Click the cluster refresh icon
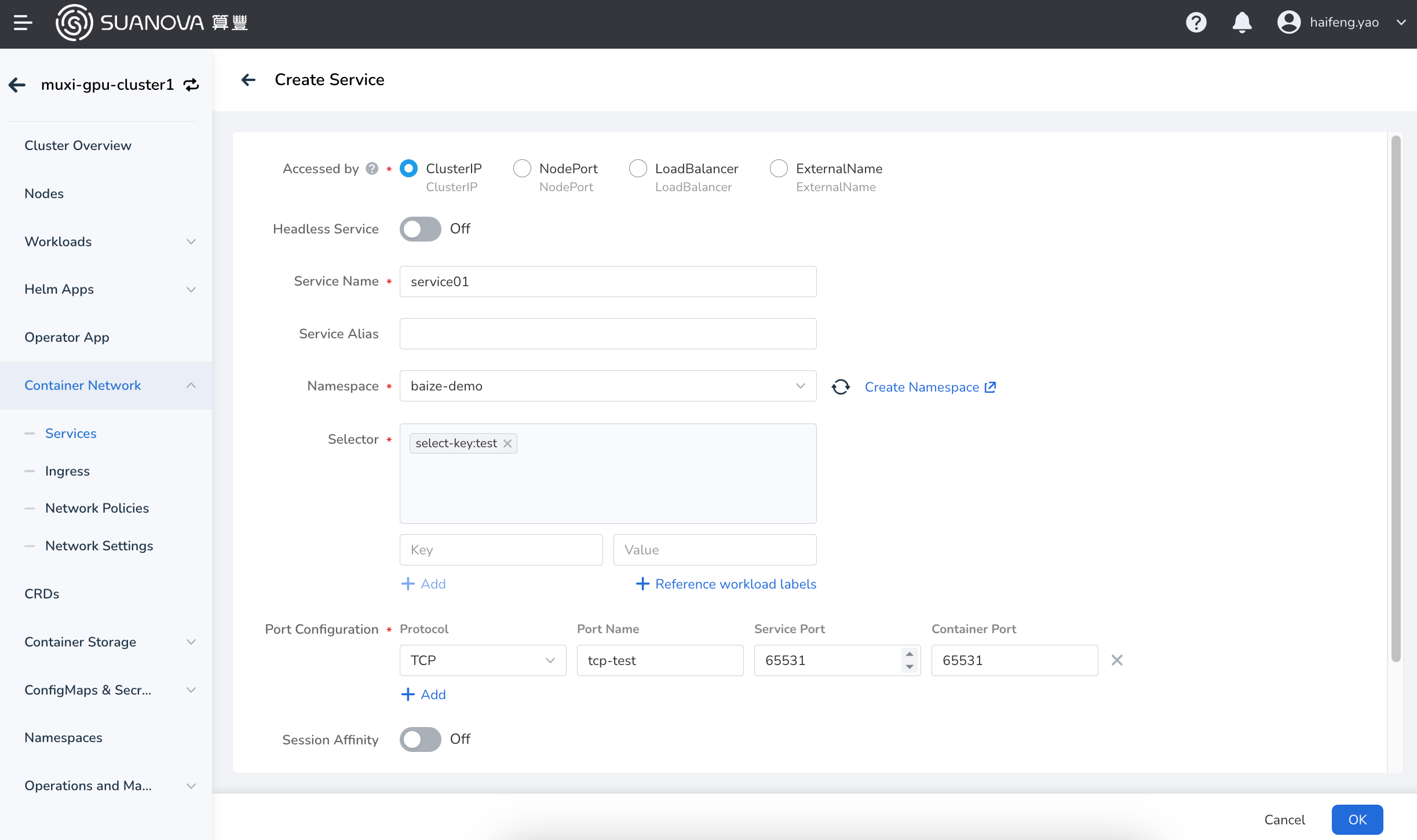 click(191, 85)
